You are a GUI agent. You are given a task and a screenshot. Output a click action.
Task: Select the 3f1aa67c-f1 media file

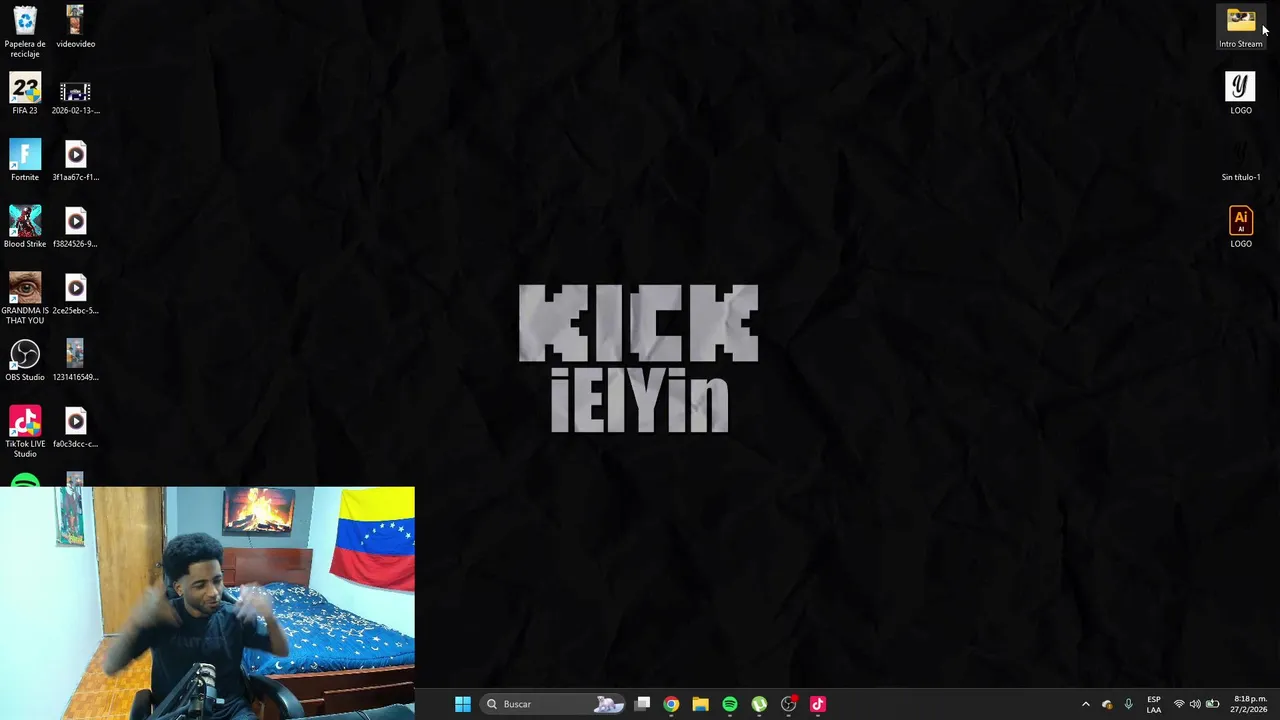(x=75, y=160)
